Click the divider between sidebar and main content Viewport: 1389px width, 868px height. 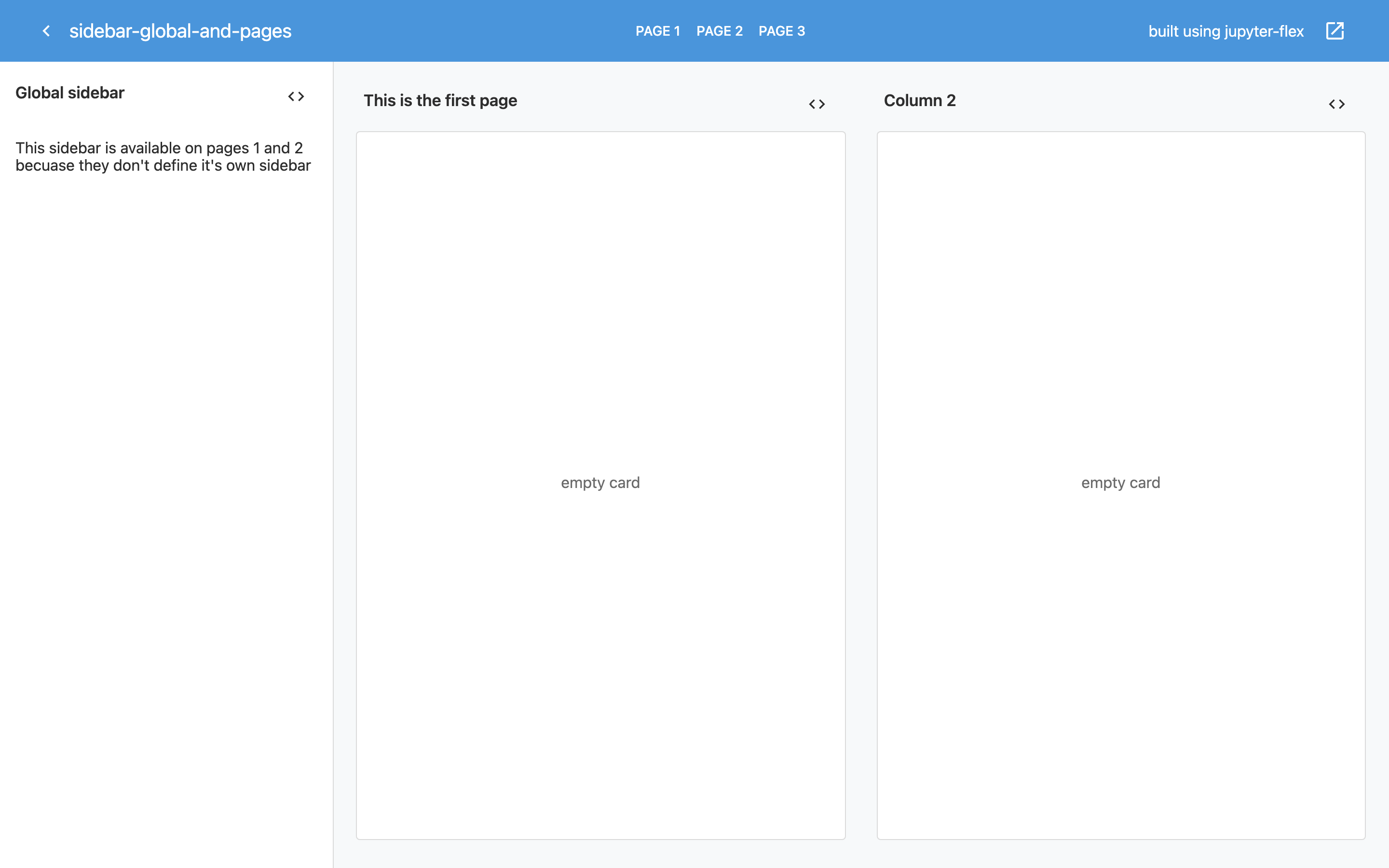(333, 459)
